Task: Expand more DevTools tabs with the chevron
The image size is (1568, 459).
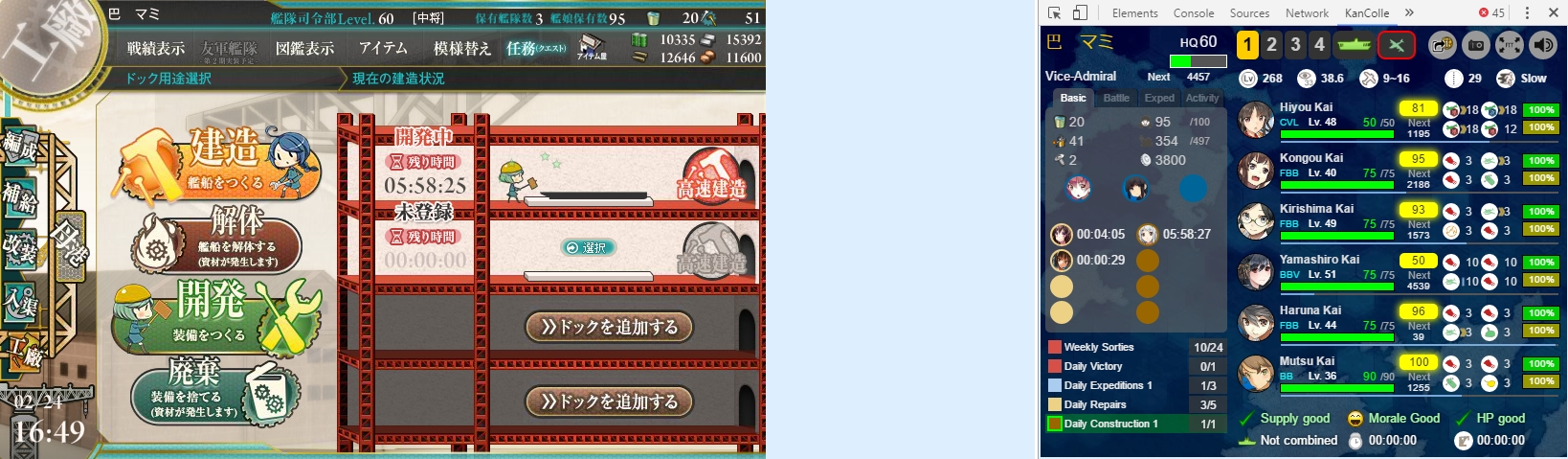Action: pyautogui.click(x=1409, y=12)
